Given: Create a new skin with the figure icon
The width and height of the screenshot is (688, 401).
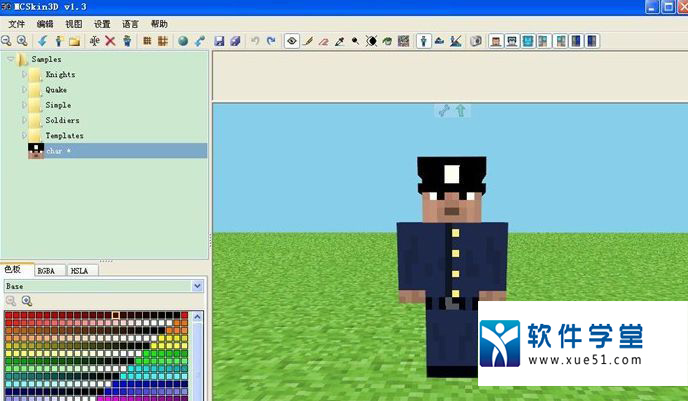Looking at the screenshot, I should point(59,41).
